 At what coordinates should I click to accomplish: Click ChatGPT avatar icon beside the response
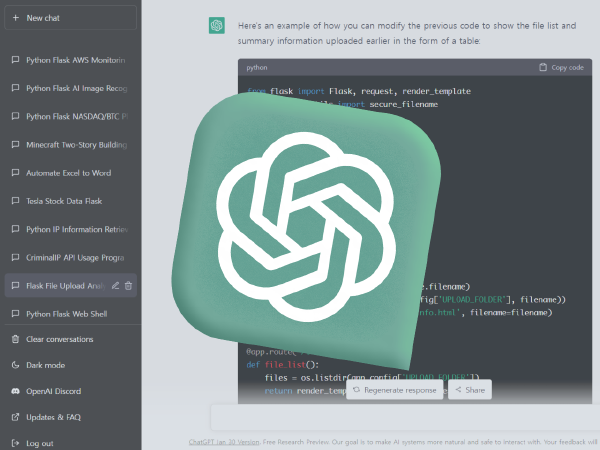pyautogui.click(x=217, y=25)
